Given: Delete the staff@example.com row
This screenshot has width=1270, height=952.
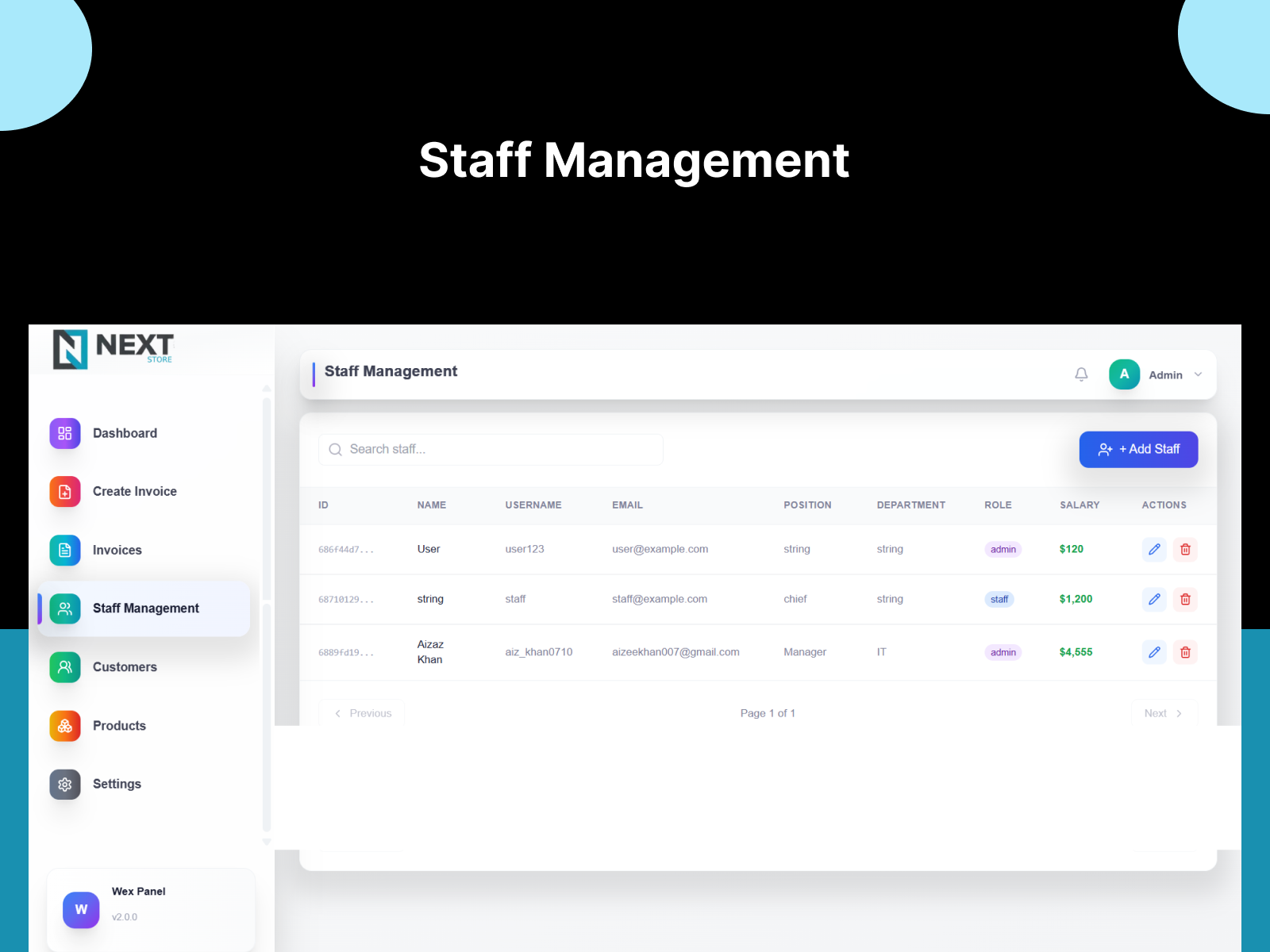Looking at the screenshot, I should tap(1185, 599).
